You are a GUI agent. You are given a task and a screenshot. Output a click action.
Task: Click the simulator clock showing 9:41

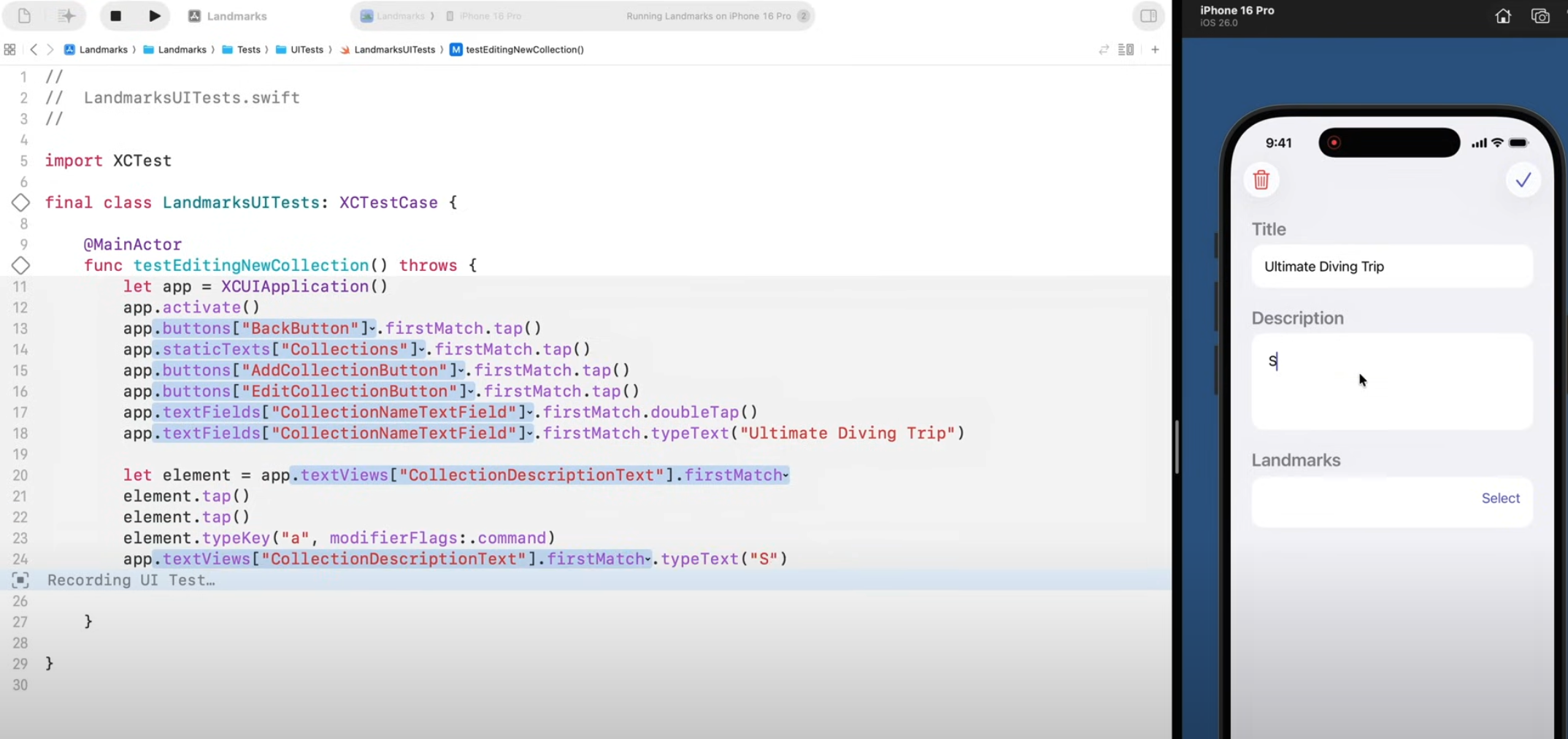pos(1278,143)
